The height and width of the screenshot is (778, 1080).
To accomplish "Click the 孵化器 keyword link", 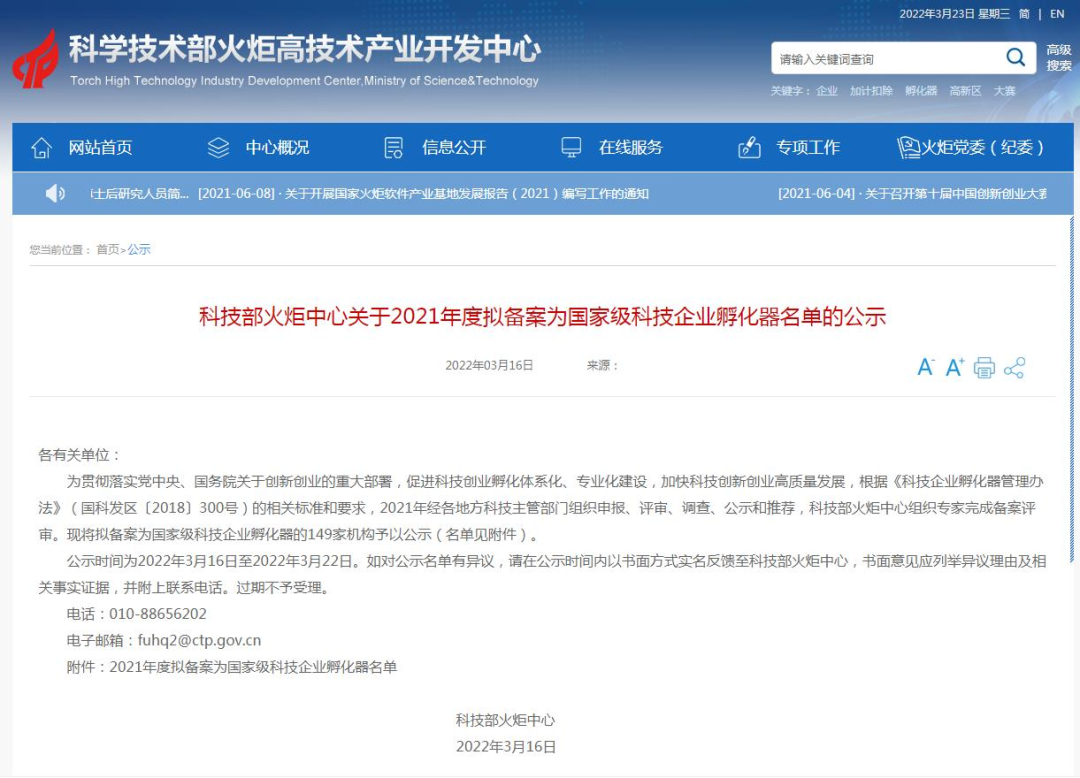I will pos(921,91).
